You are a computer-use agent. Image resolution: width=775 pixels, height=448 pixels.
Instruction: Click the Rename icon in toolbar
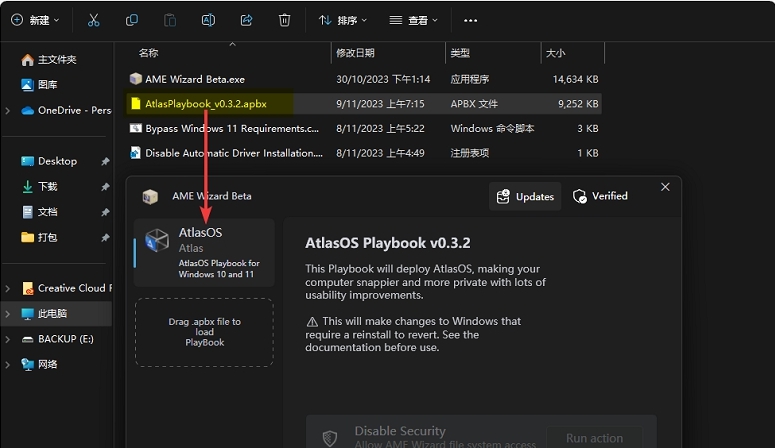208,20
